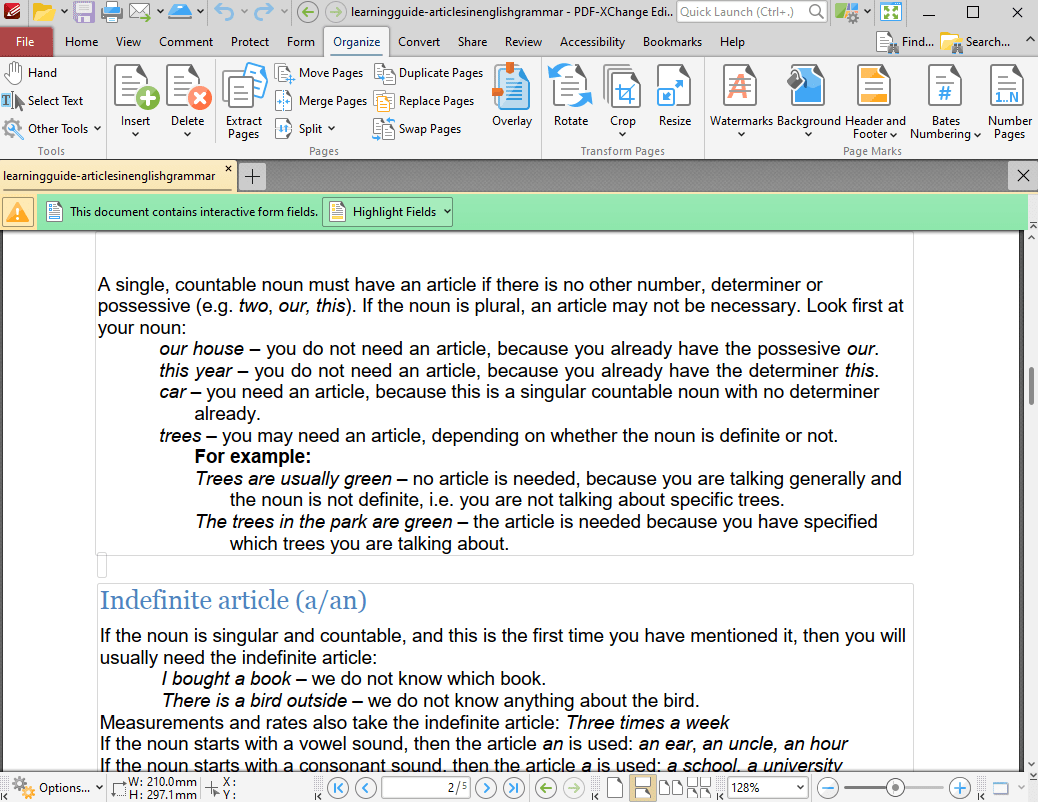Image resolution: width=1038 pixels, height=802 pixels.
Task: Enable the Select Text tool
Action: click(43, 101)
